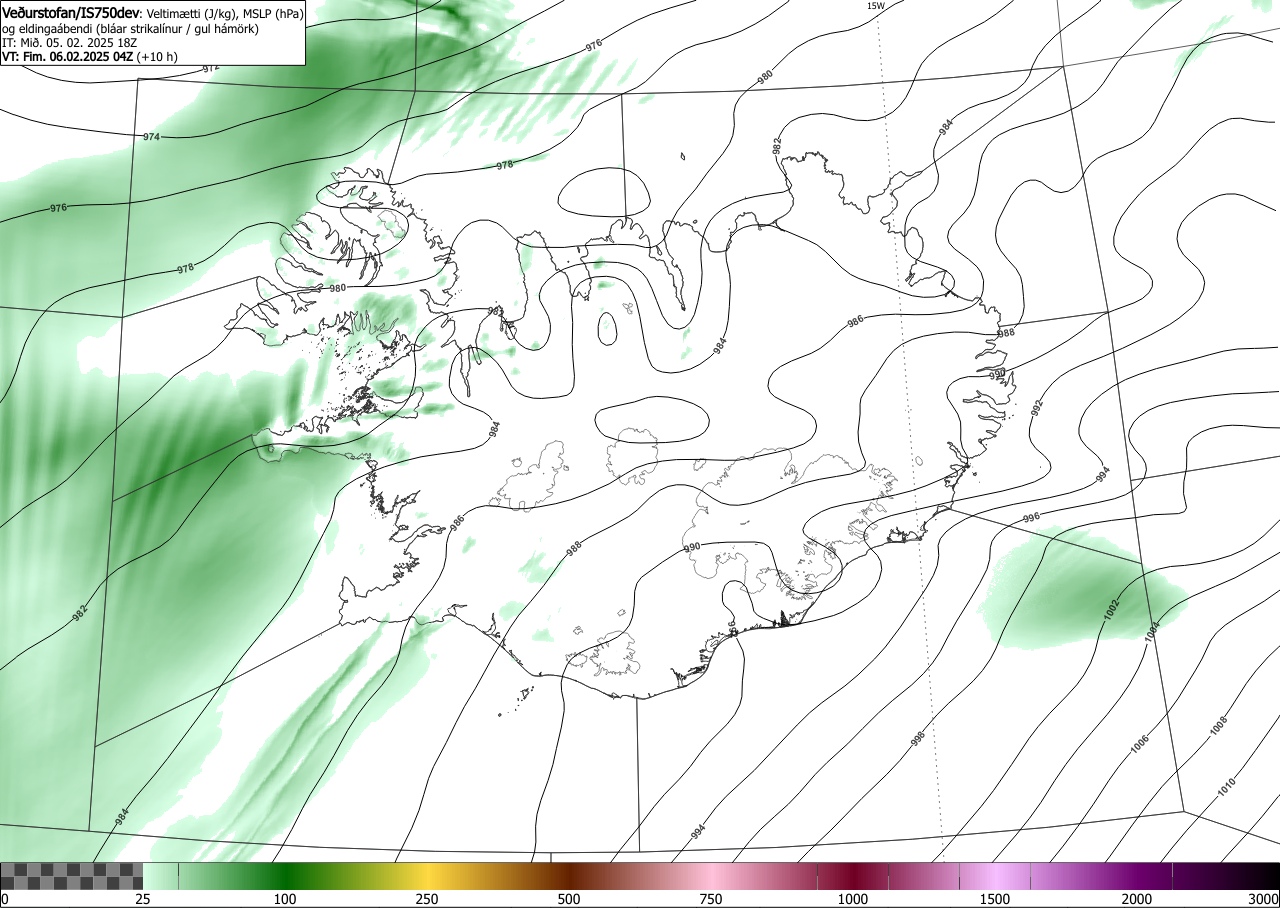Click the 974 isobar label
Screen dimensions: 1280x908
[x=151, y=136]
